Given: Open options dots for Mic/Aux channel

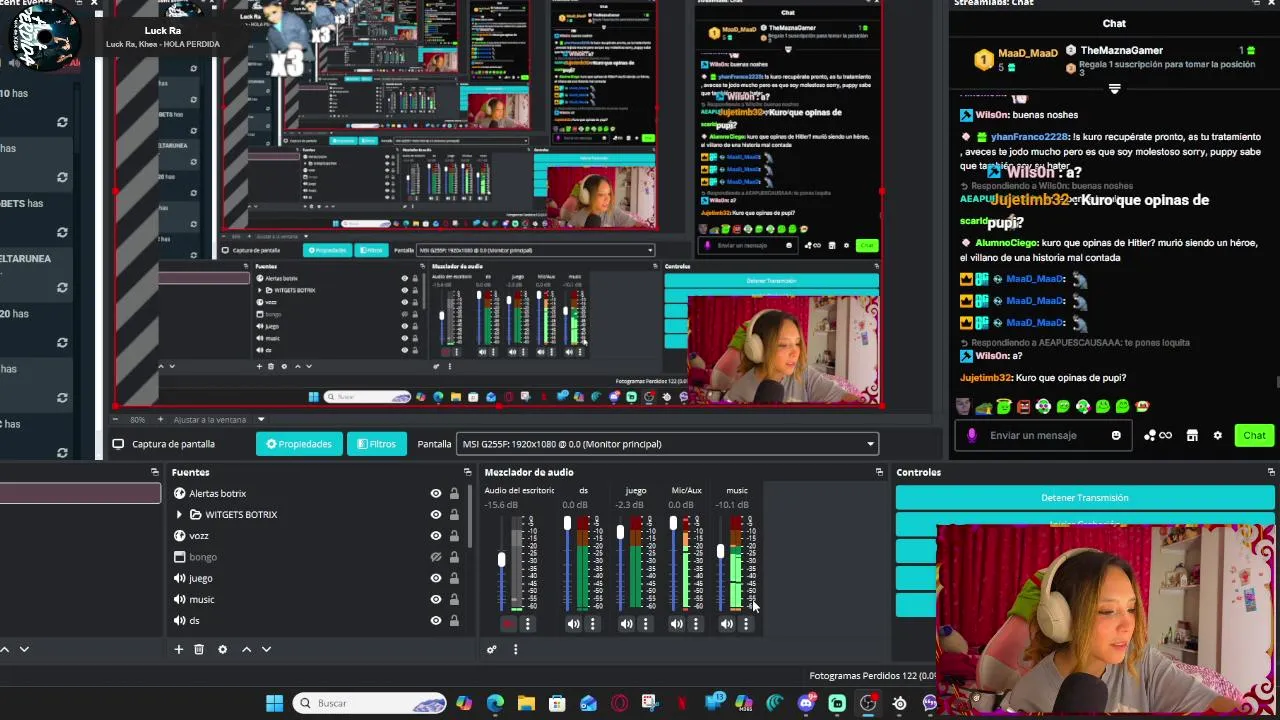Looking at the screenshot, I should [x=695, y=624].
